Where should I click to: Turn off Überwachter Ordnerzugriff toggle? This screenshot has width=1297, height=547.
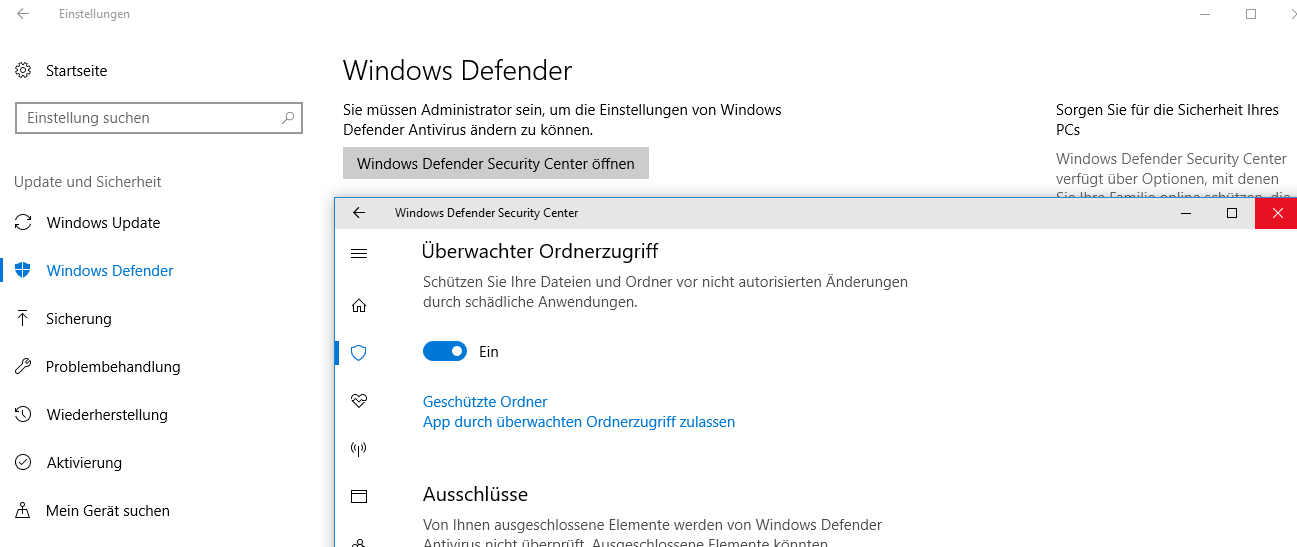click(445, 351)
